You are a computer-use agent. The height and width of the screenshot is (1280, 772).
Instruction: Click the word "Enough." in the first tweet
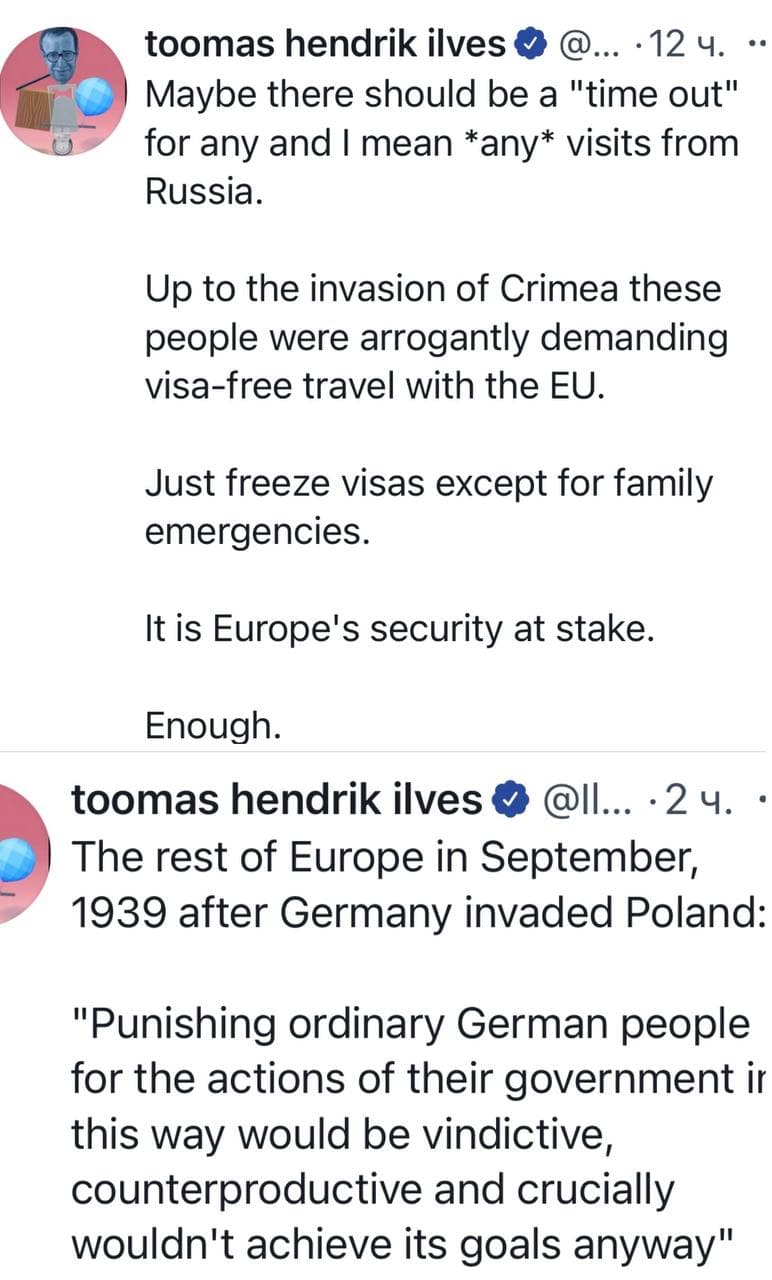click(x=213, y=726)
